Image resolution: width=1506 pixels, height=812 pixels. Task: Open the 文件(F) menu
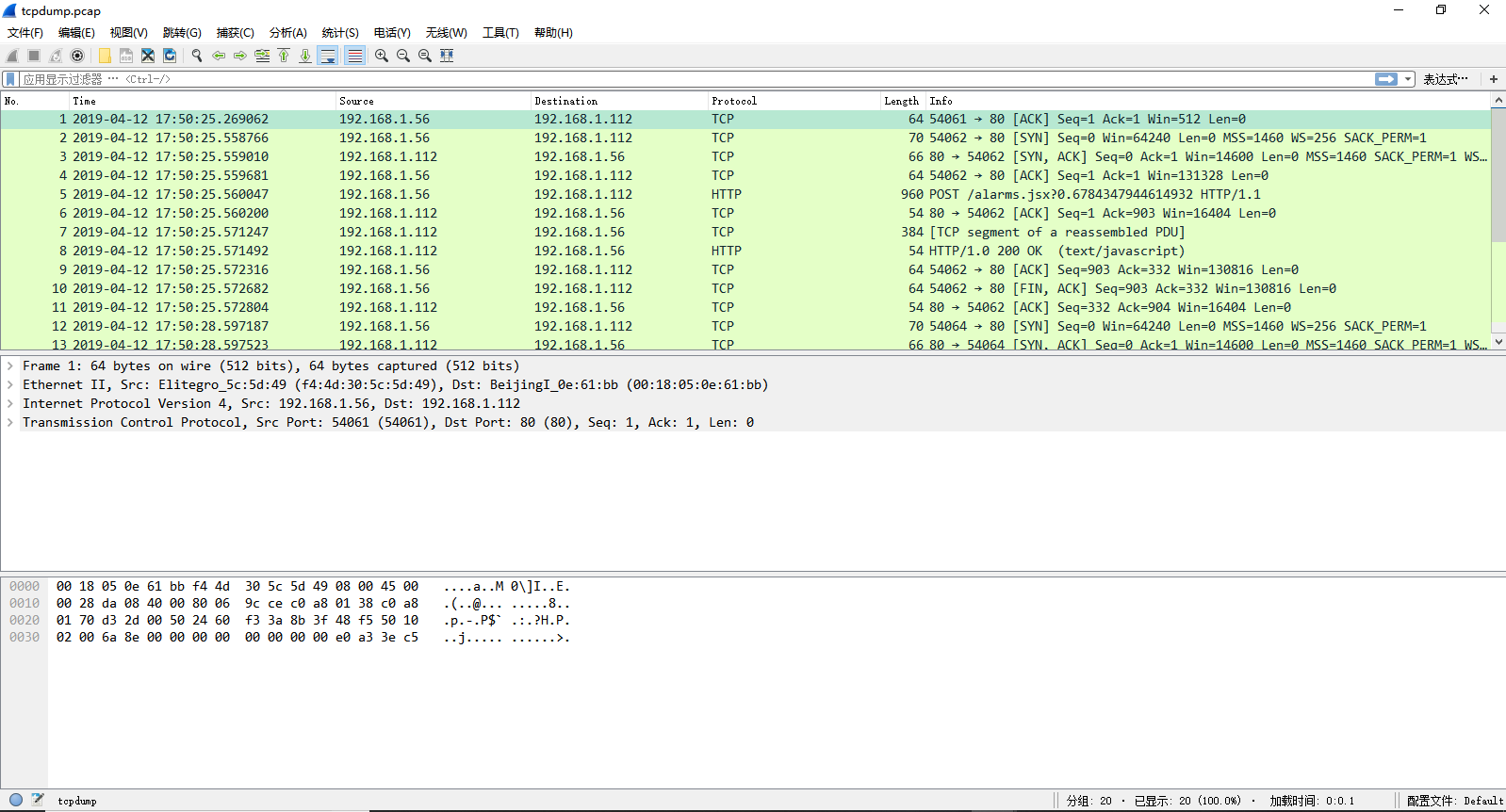tap(25, 32)
